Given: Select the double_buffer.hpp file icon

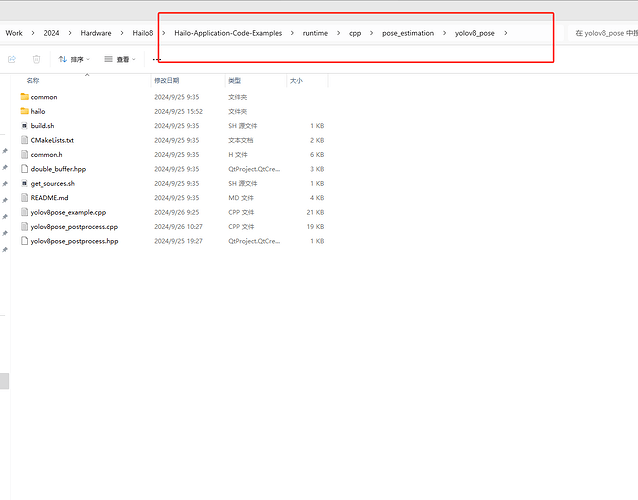Looking at the screenshot, I should [24, 169].
